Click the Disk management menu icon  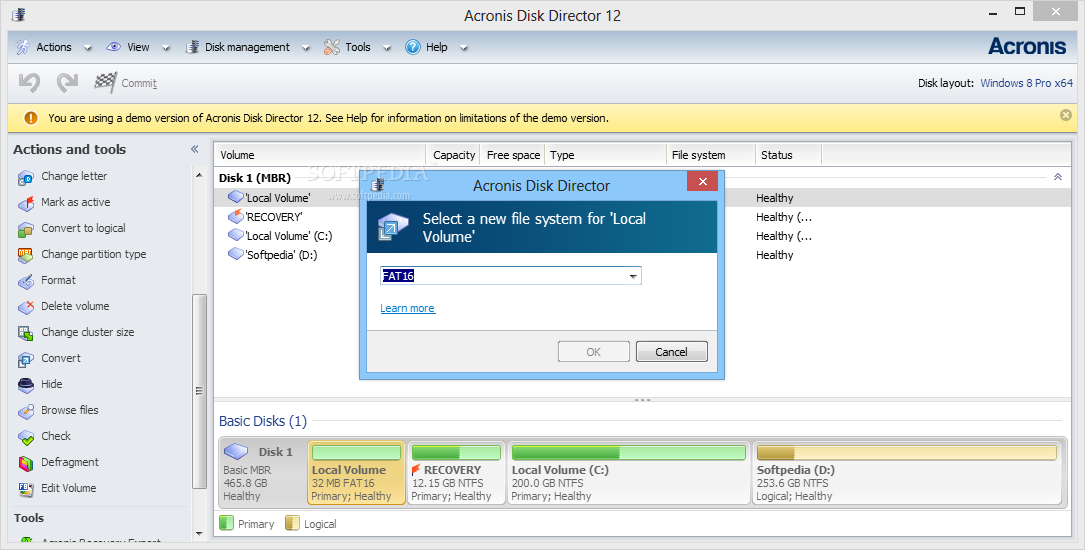[x=192, y=47]
